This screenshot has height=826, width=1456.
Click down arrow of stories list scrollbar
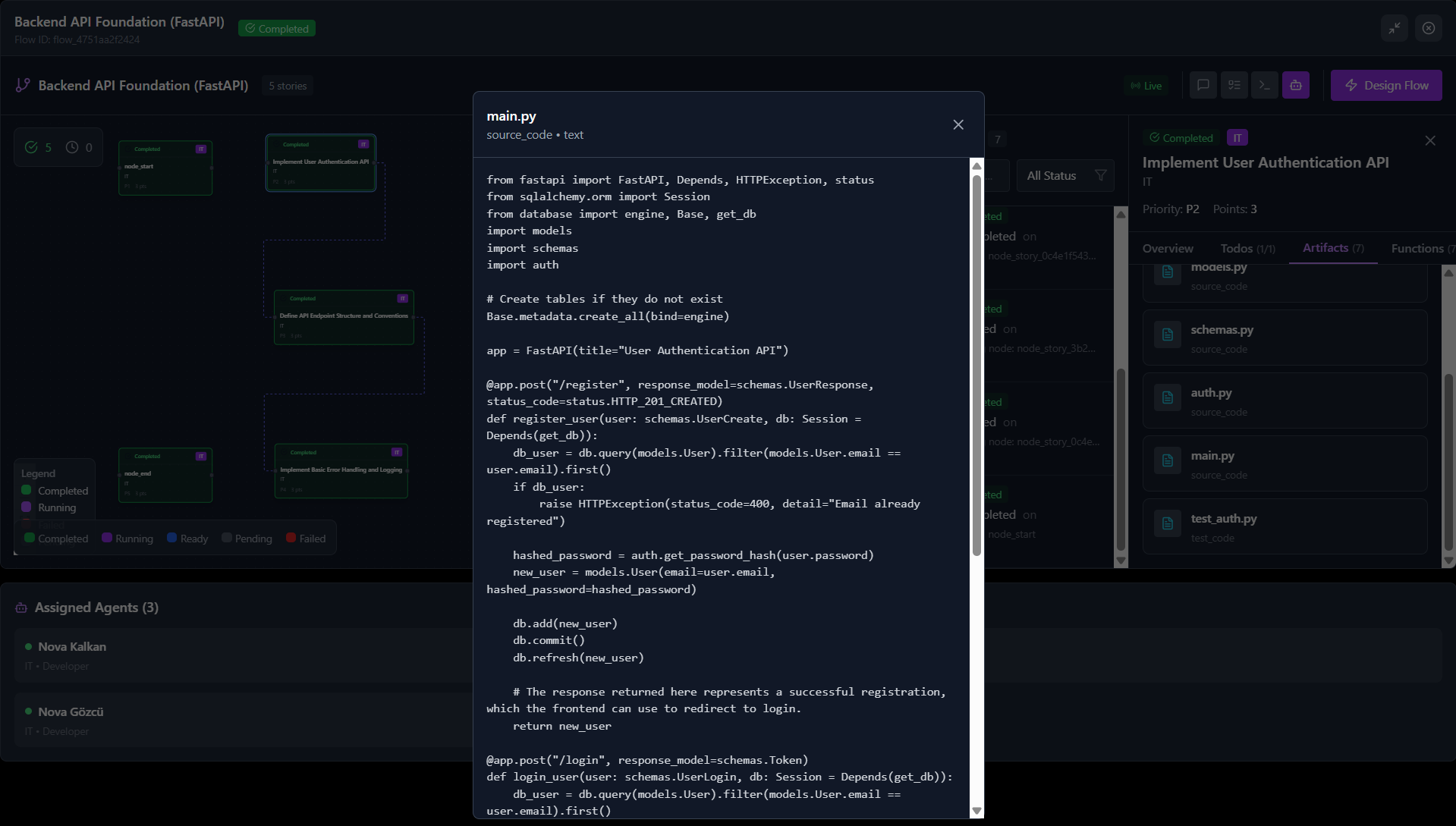pyautogui.click(x=1121, y=561)
